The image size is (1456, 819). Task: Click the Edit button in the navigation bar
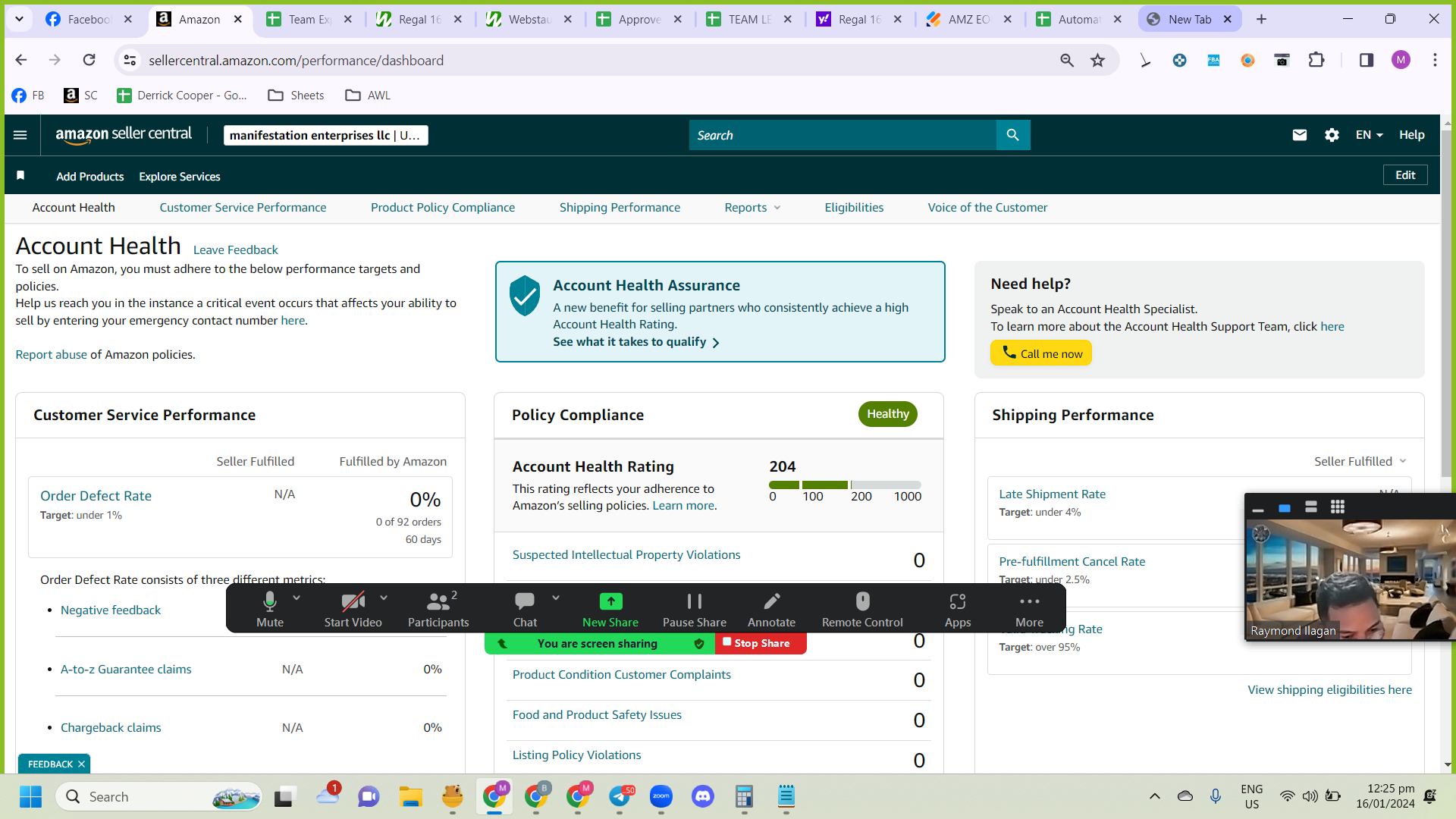click(x=1405, y=175)
